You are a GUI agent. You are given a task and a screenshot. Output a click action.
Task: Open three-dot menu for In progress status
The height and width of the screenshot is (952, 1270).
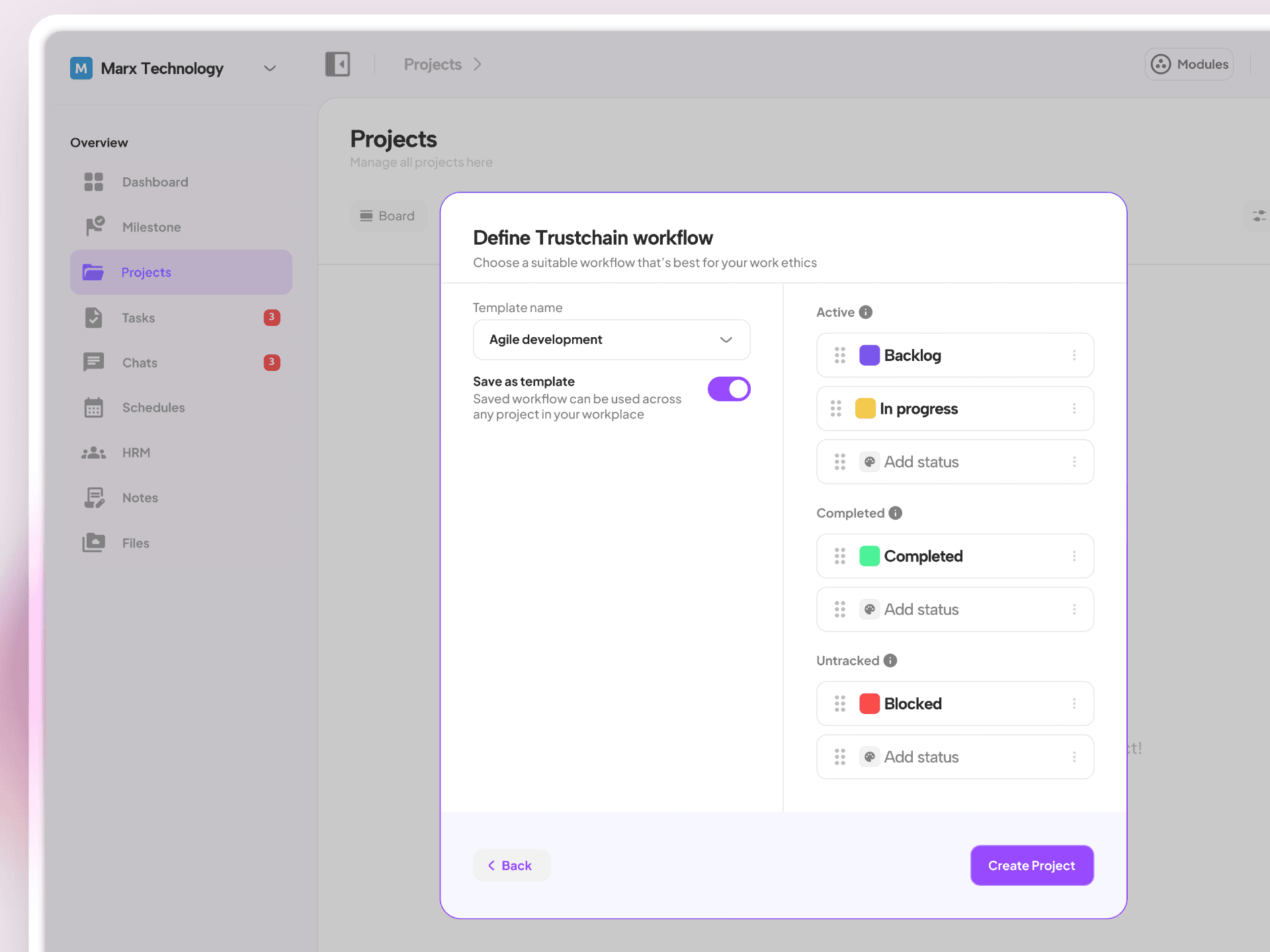click(1074, 409)
